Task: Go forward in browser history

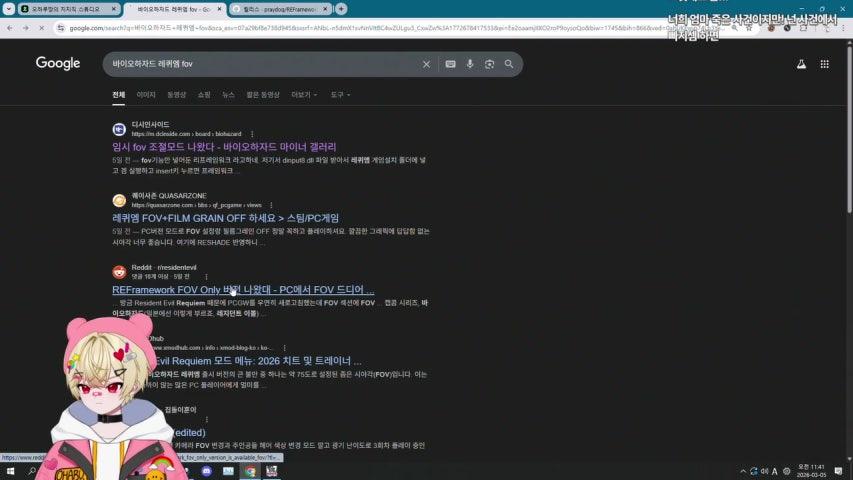Action: 26,28
